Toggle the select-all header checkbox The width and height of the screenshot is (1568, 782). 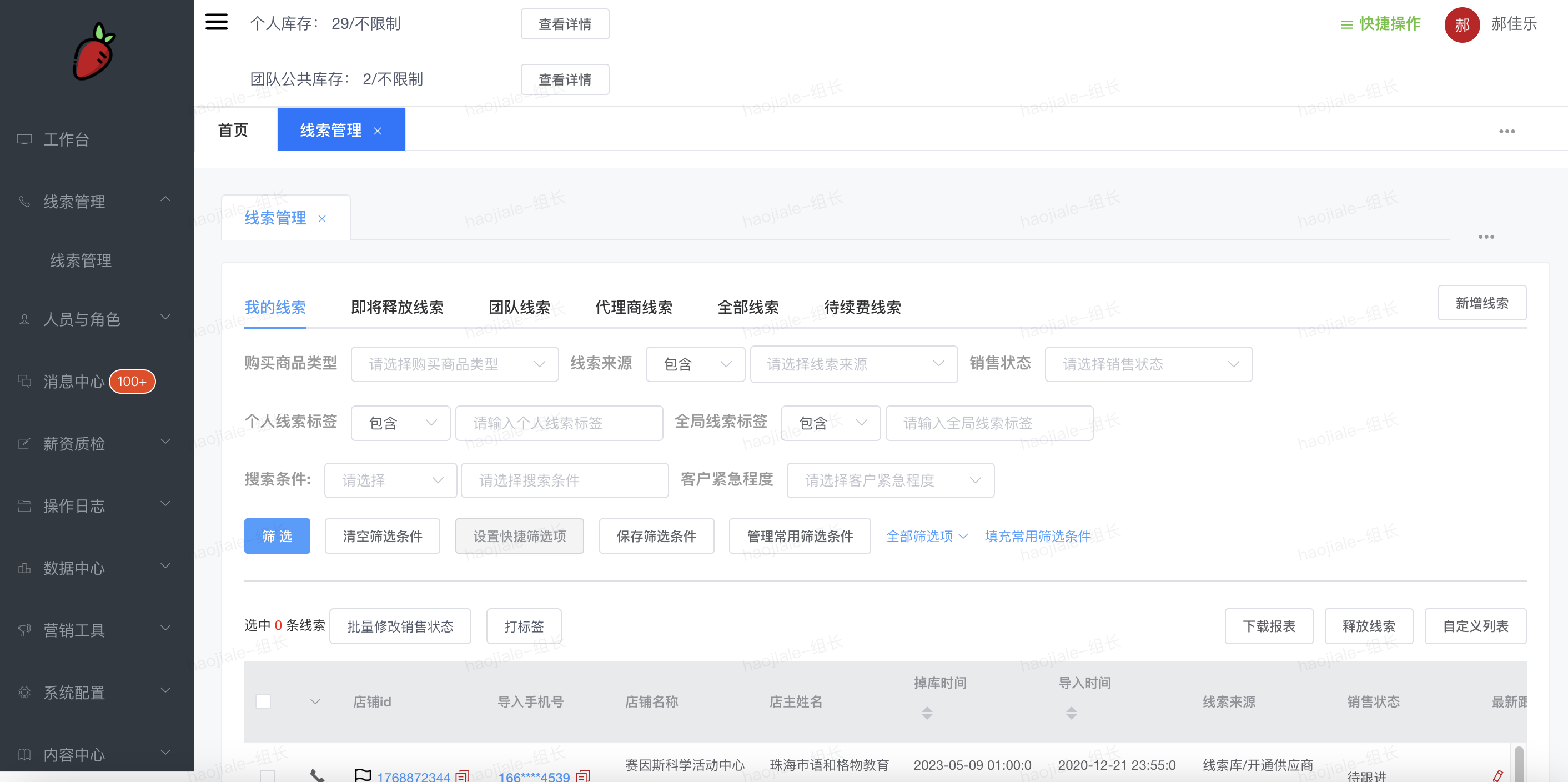click(263, 701)
